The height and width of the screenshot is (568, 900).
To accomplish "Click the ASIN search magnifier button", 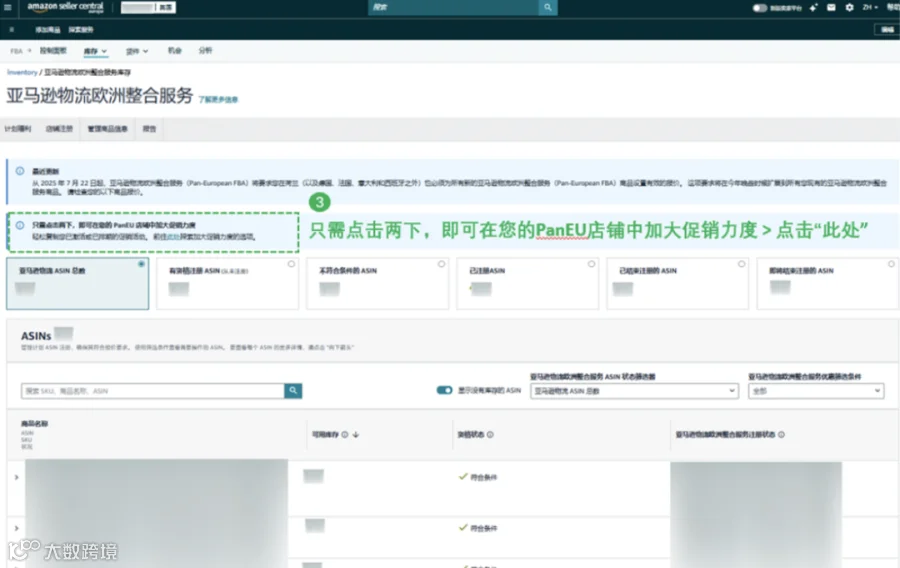I will coord(293,391).
